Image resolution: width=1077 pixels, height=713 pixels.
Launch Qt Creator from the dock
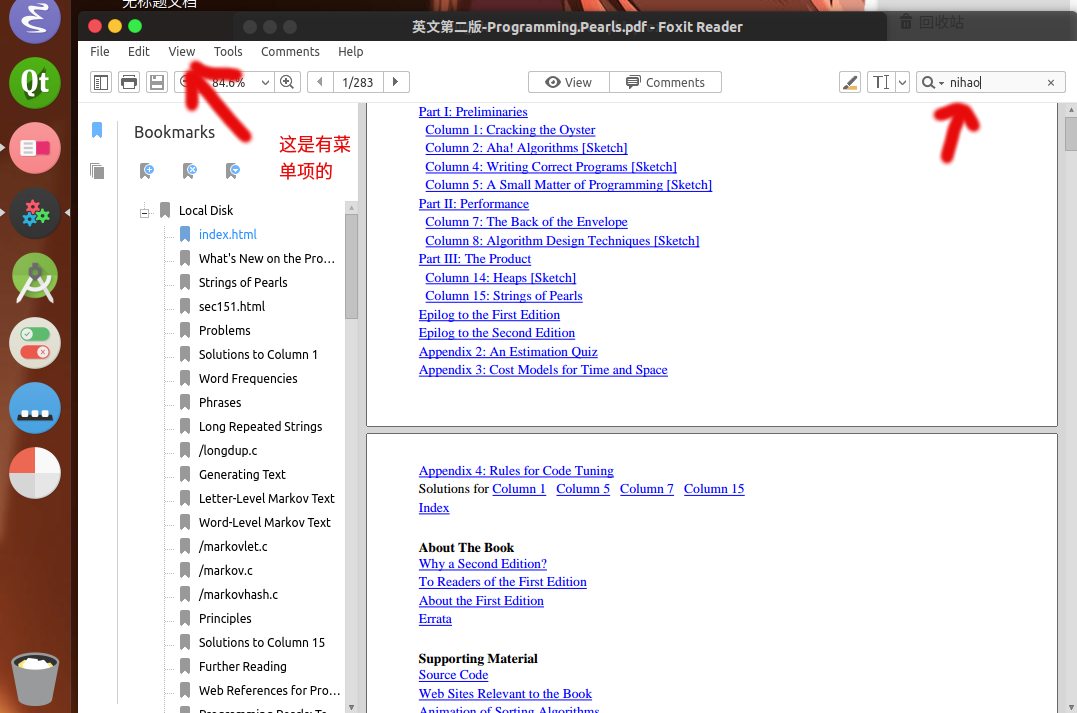(35, 83)
